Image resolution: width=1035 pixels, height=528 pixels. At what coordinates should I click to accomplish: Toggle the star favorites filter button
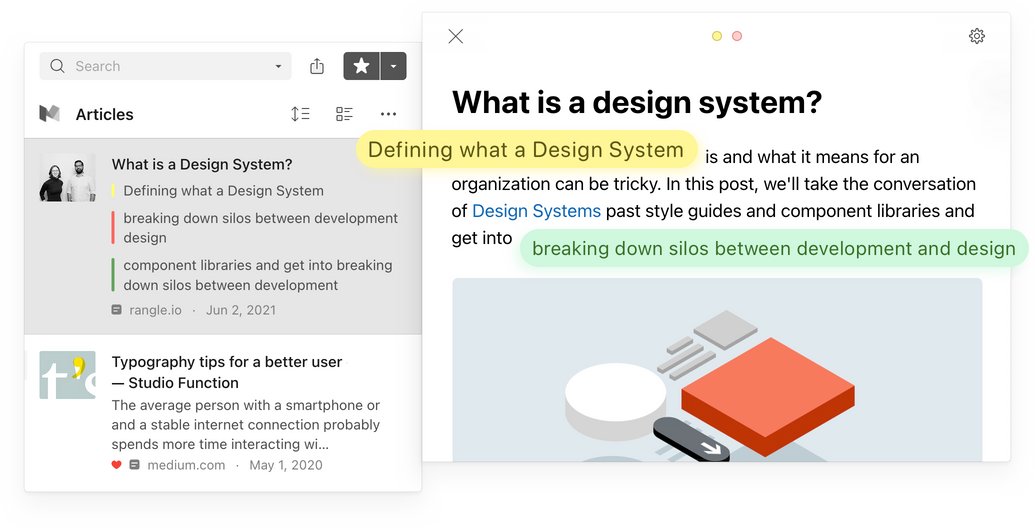(x=361, y=66)
